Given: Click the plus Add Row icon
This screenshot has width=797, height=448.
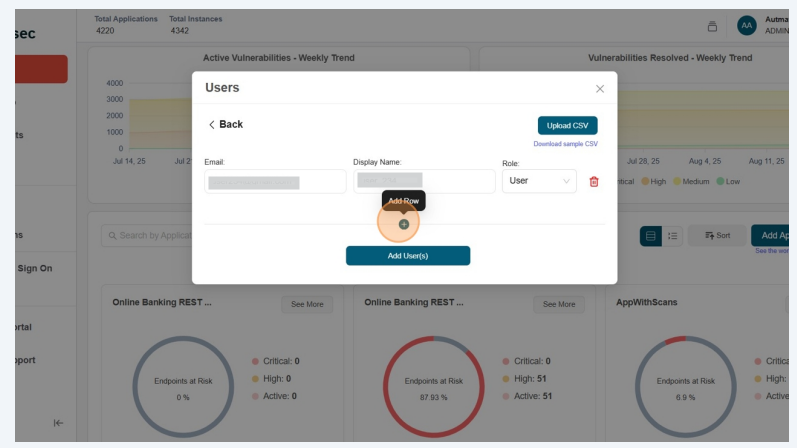Looking at the screenshot, I should (x=404, y=224).
